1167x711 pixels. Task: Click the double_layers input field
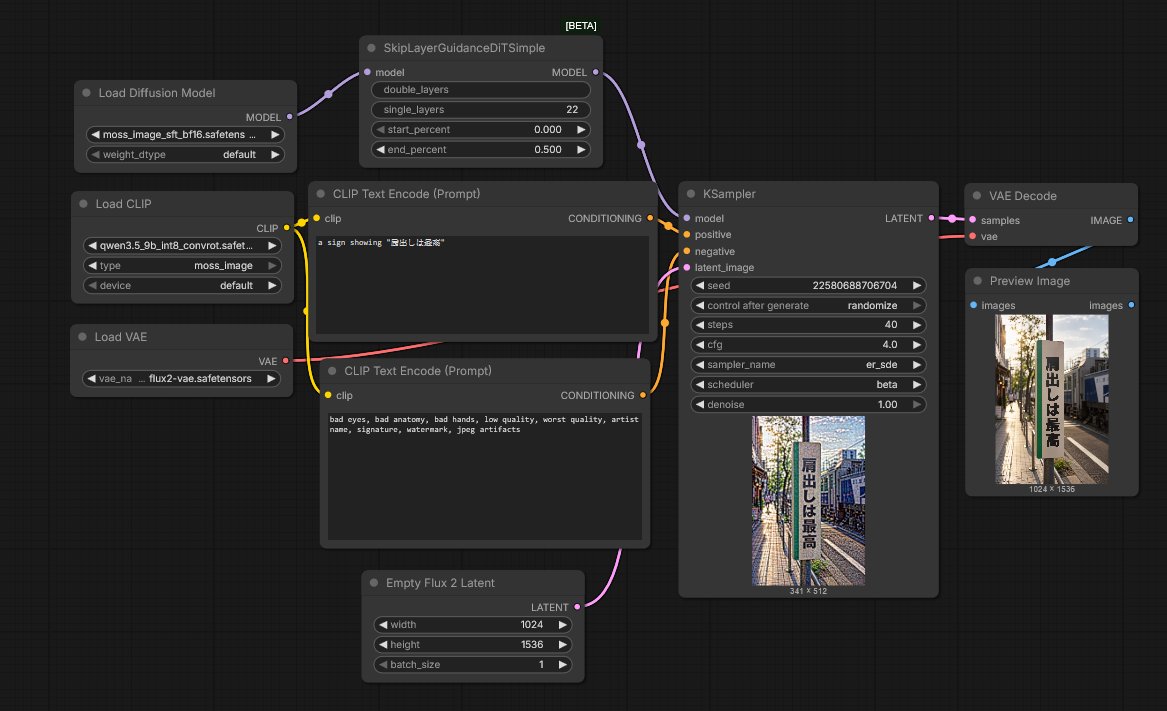pos(481,89)
